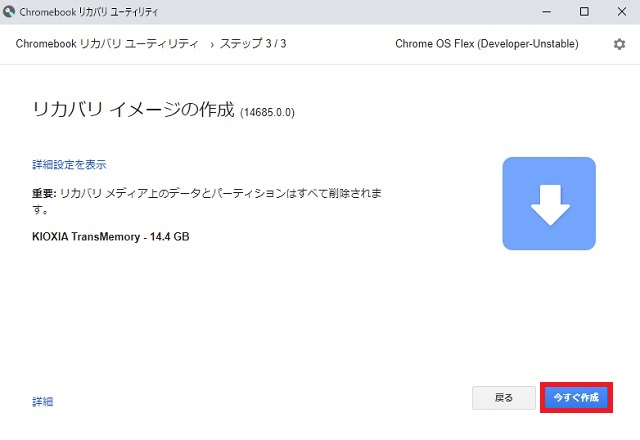Click the Chromebook リカバリ ユーティリティ breadcrumb

coord(107,44)
